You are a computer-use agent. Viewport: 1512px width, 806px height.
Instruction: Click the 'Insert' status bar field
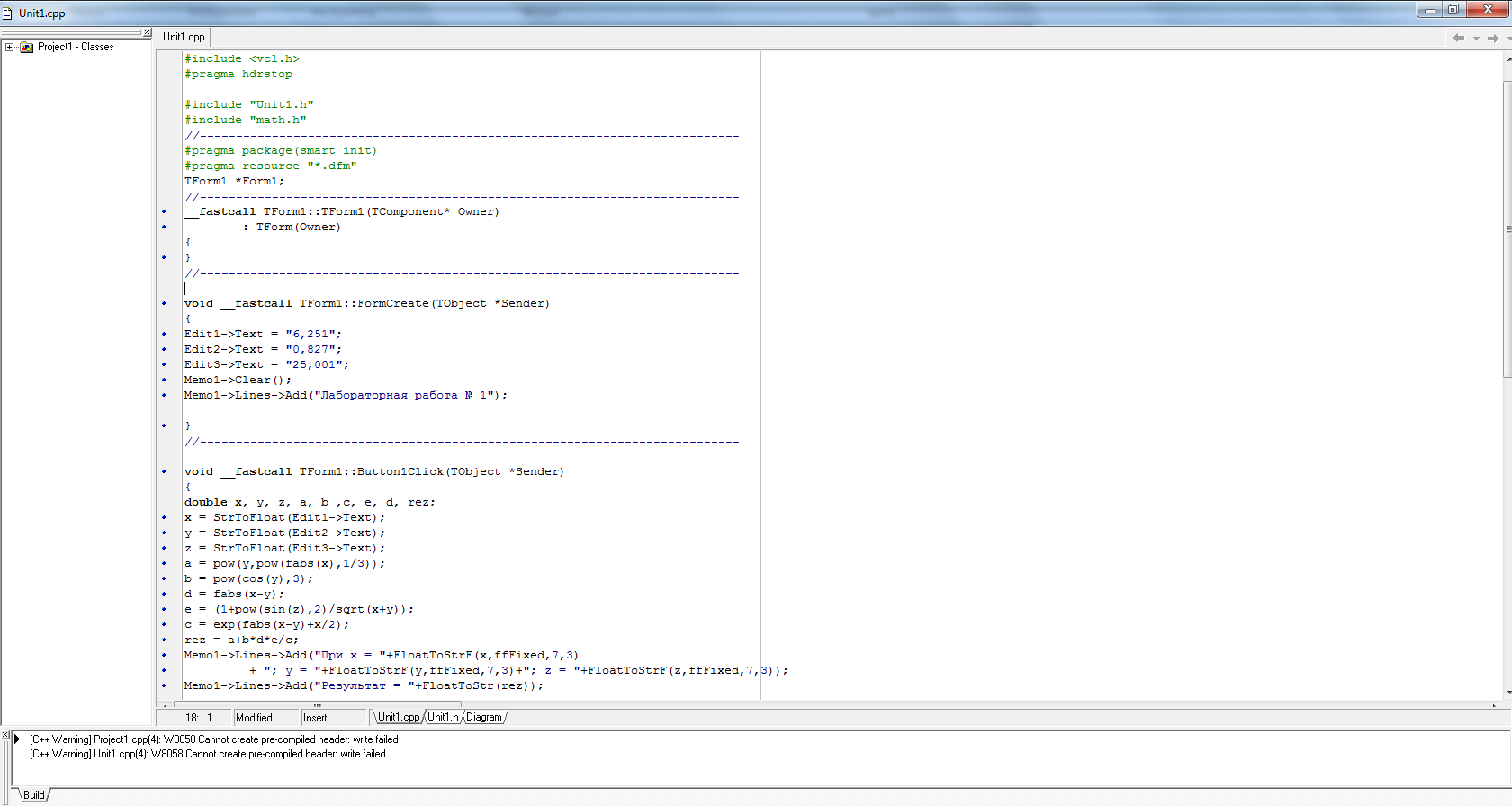coord(335,718)
